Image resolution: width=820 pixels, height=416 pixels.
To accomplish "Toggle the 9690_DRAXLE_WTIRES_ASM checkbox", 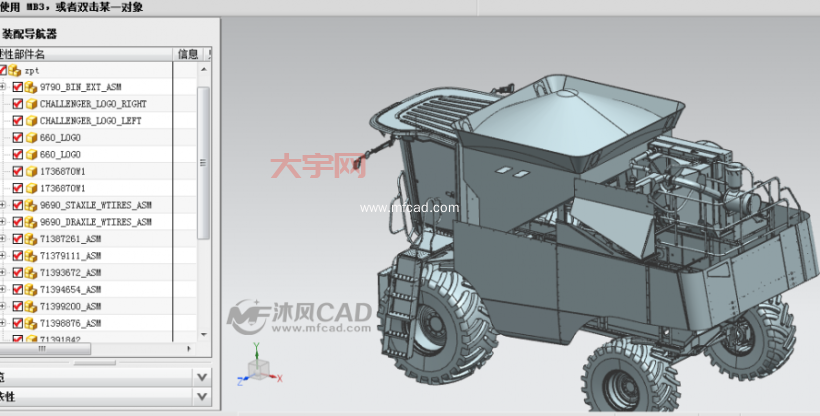I will (x=17, y=222).
